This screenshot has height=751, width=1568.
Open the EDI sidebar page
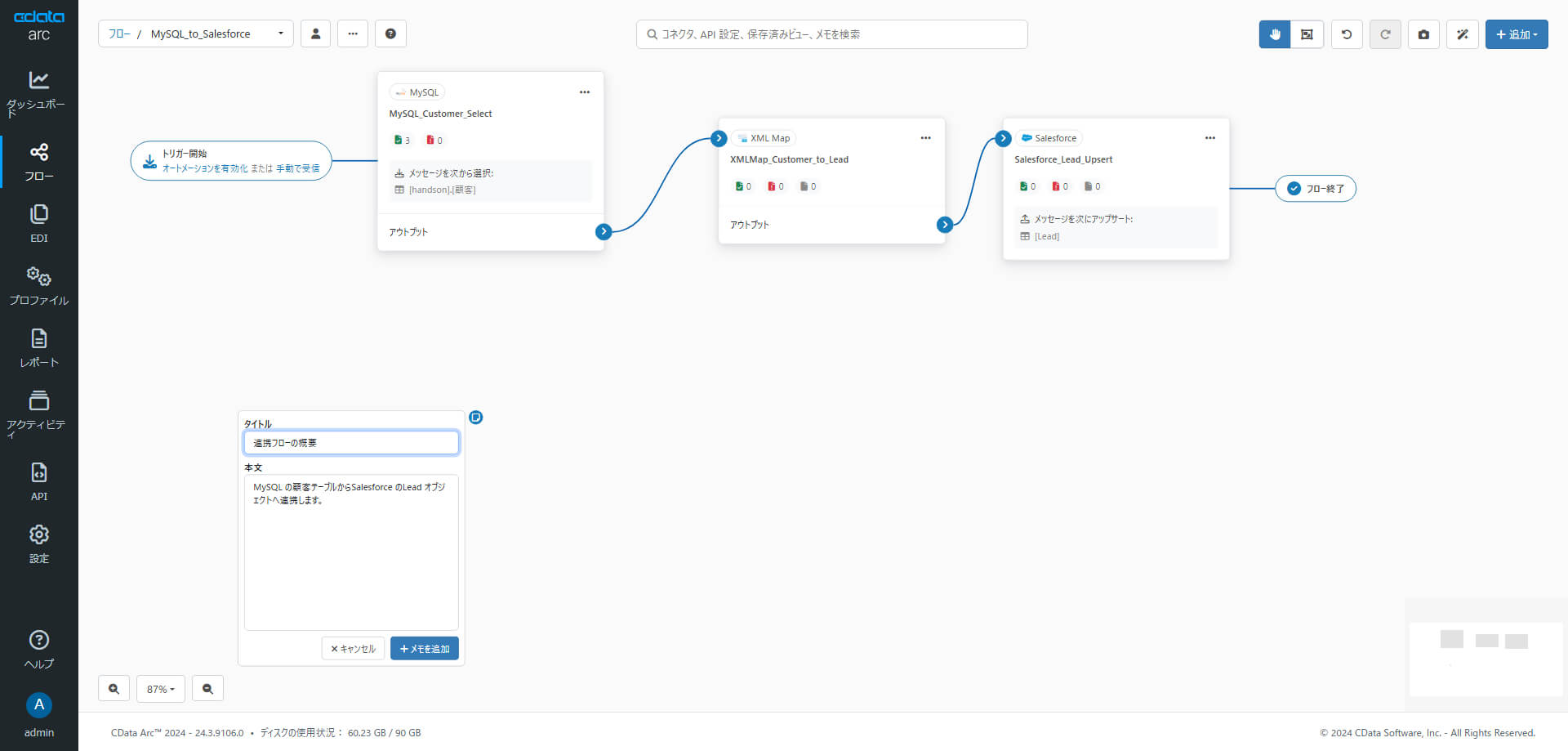click(38, 224)
